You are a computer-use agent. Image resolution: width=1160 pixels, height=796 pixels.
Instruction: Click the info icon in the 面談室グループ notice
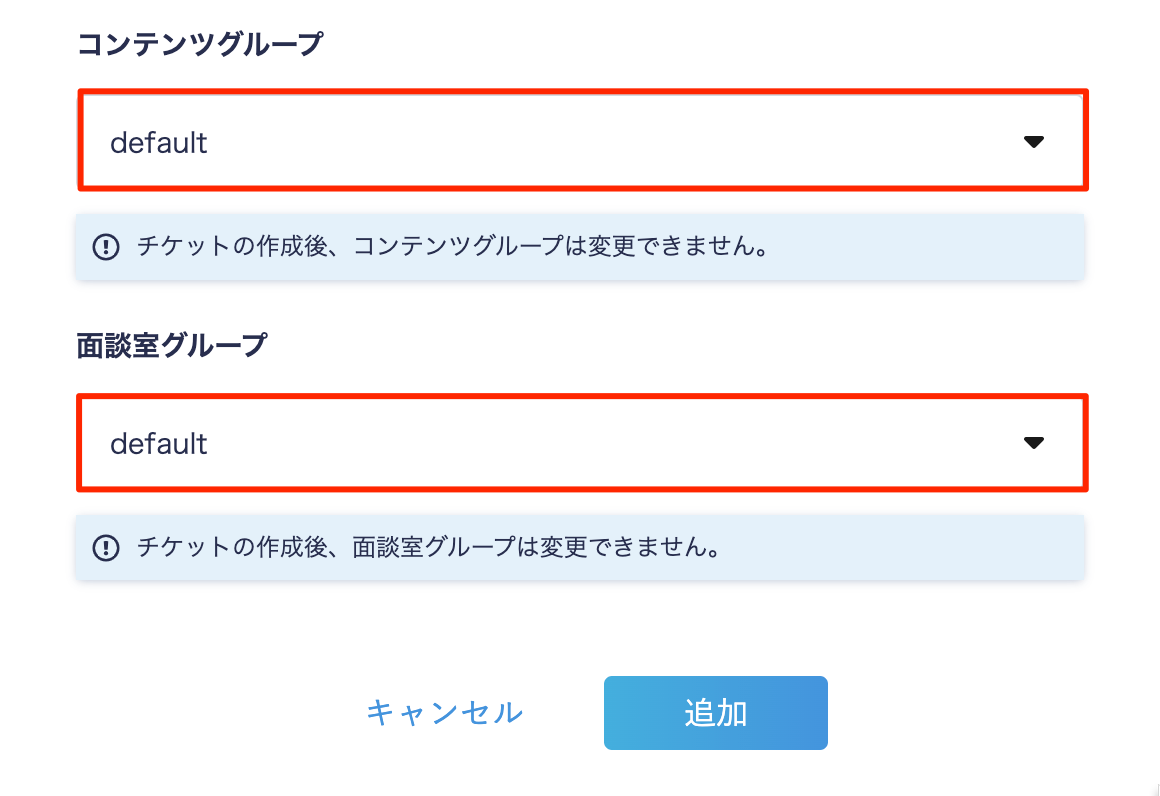click(x=106, y=547)
